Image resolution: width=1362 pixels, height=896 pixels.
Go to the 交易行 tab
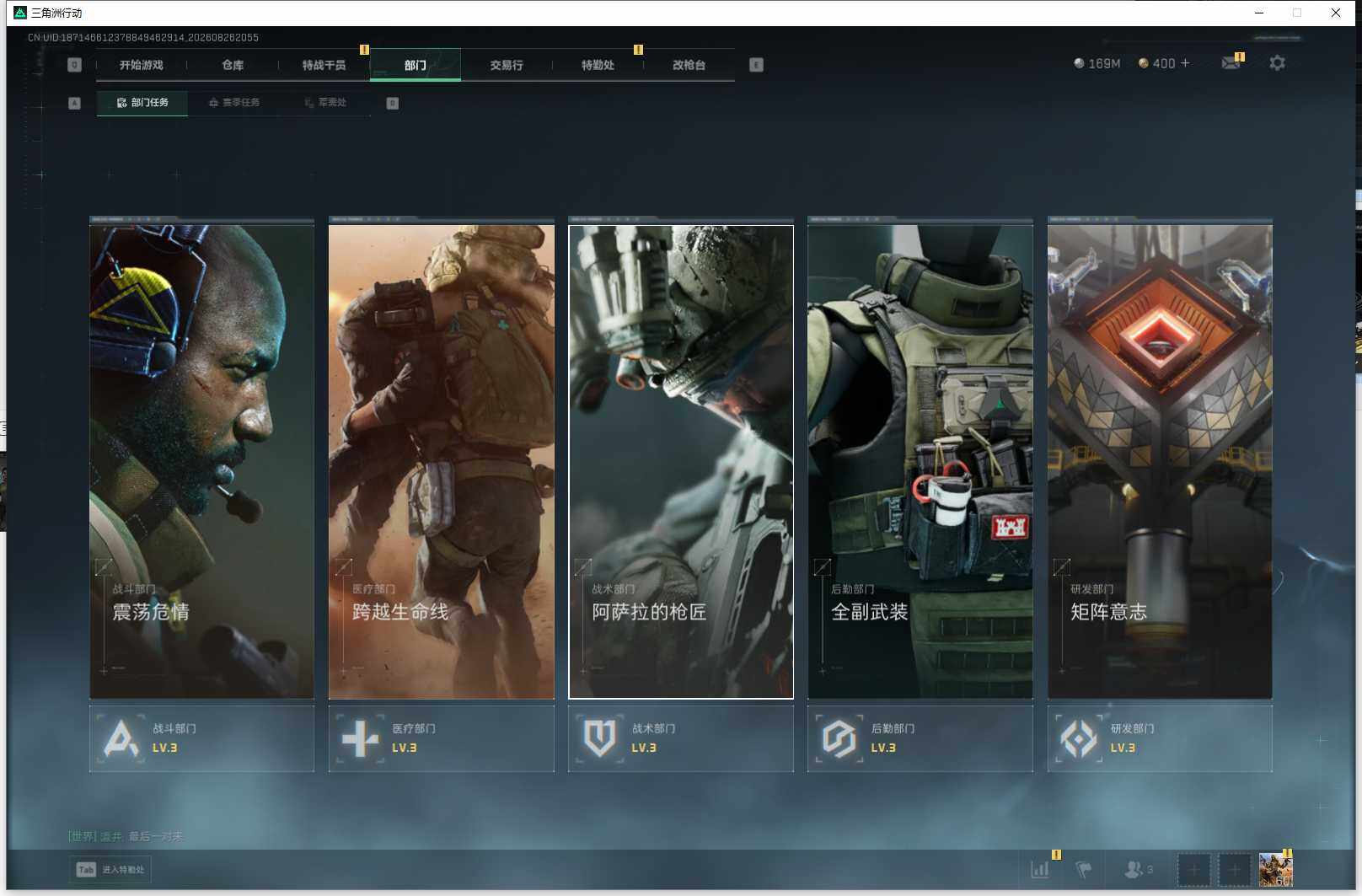tap(507, 65)
